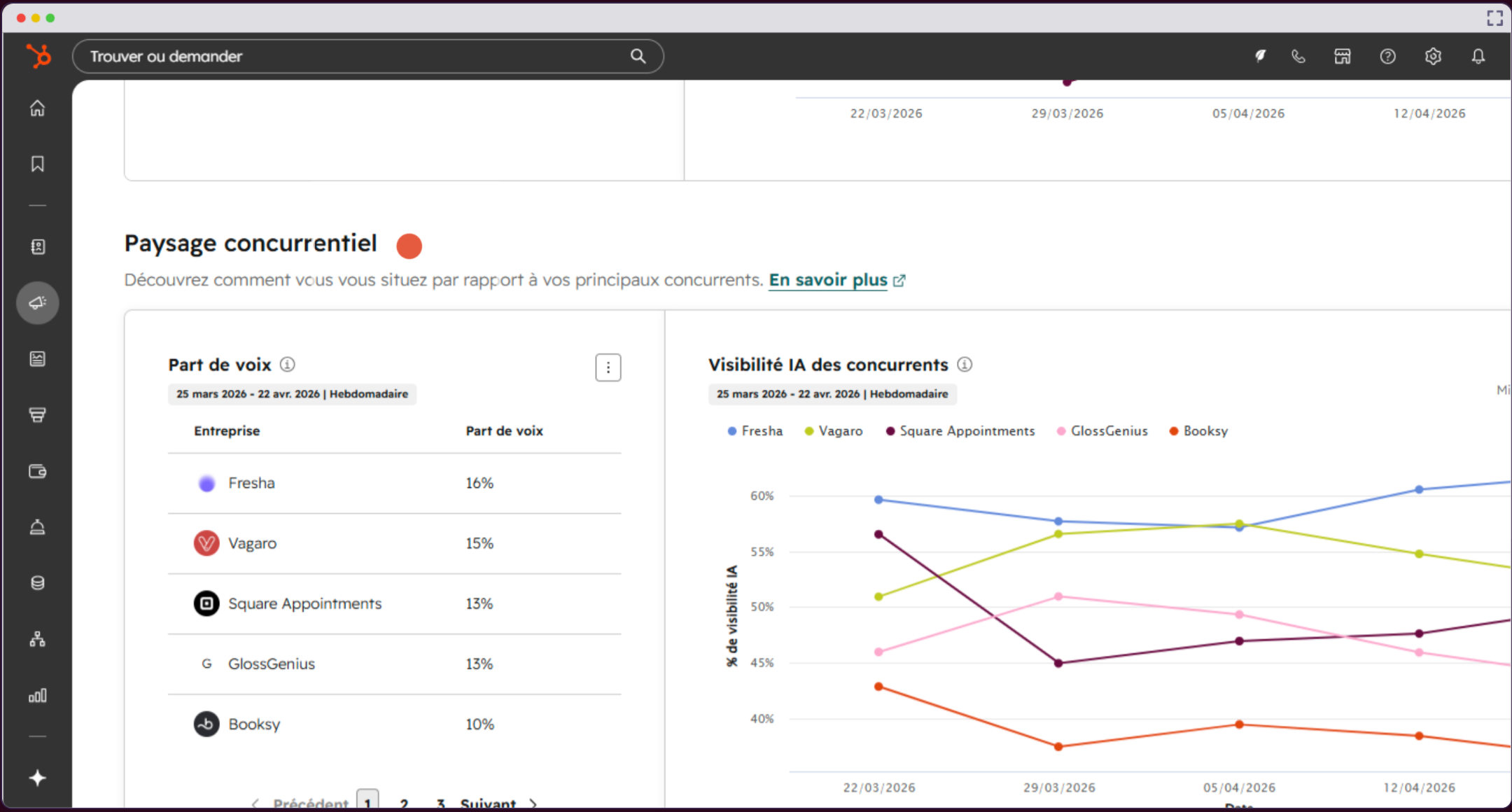Screen dimensions: 1512x812
Task: Click the Booksy row in the table
Action: pyautogui.click(x=395, y=724)
